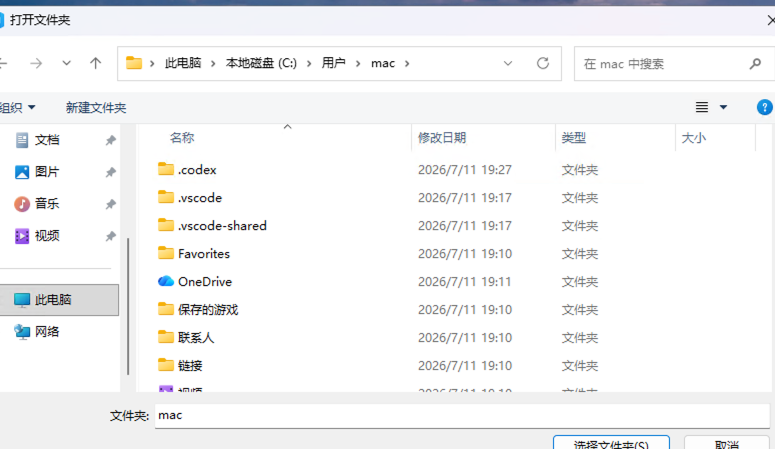Click the 联系人 folder icon

pos(166,337)
